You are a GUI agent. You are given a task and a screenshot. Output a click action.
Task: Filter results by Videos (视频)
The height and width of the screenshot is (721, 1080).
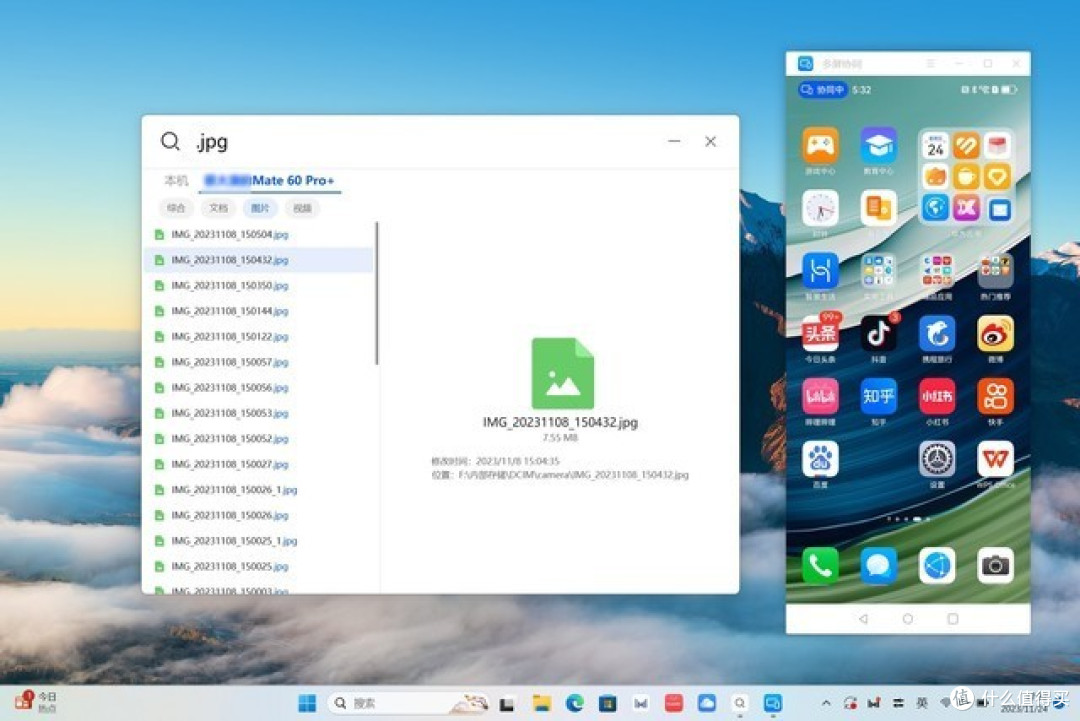302,208
